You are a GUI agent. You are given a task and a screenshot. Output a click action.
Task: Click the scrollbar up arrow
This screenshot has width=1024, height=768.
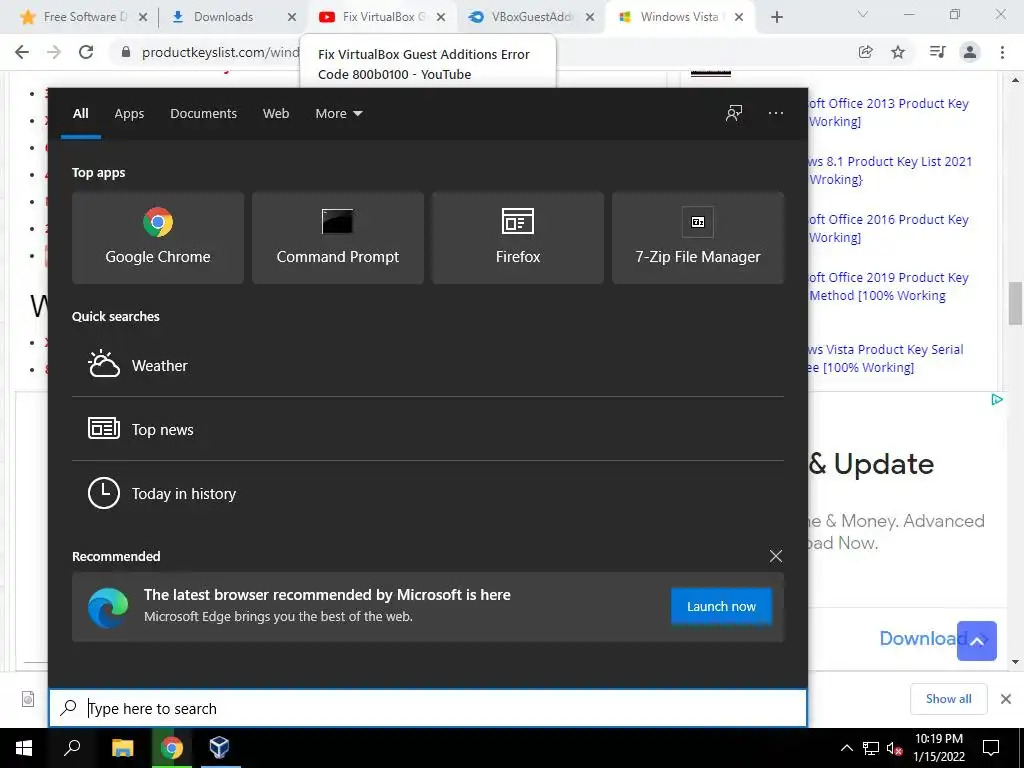point(1015,80)
